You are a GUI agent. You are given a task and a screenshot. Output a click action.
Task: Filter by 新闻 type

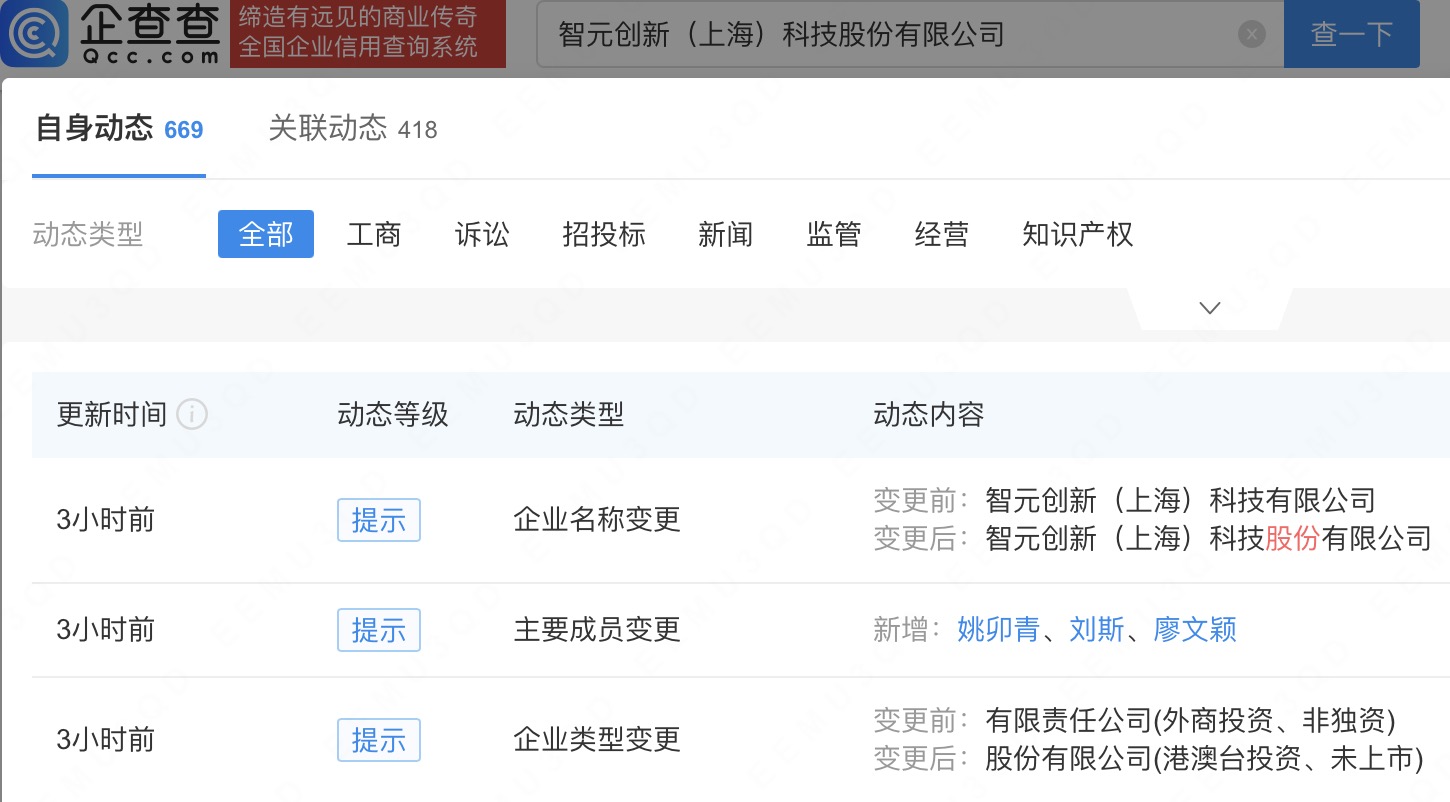coord(725,234)
